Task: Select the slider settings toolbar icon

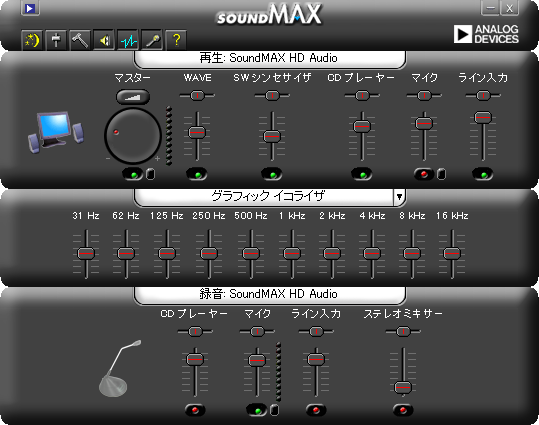Action: (56, 41)
